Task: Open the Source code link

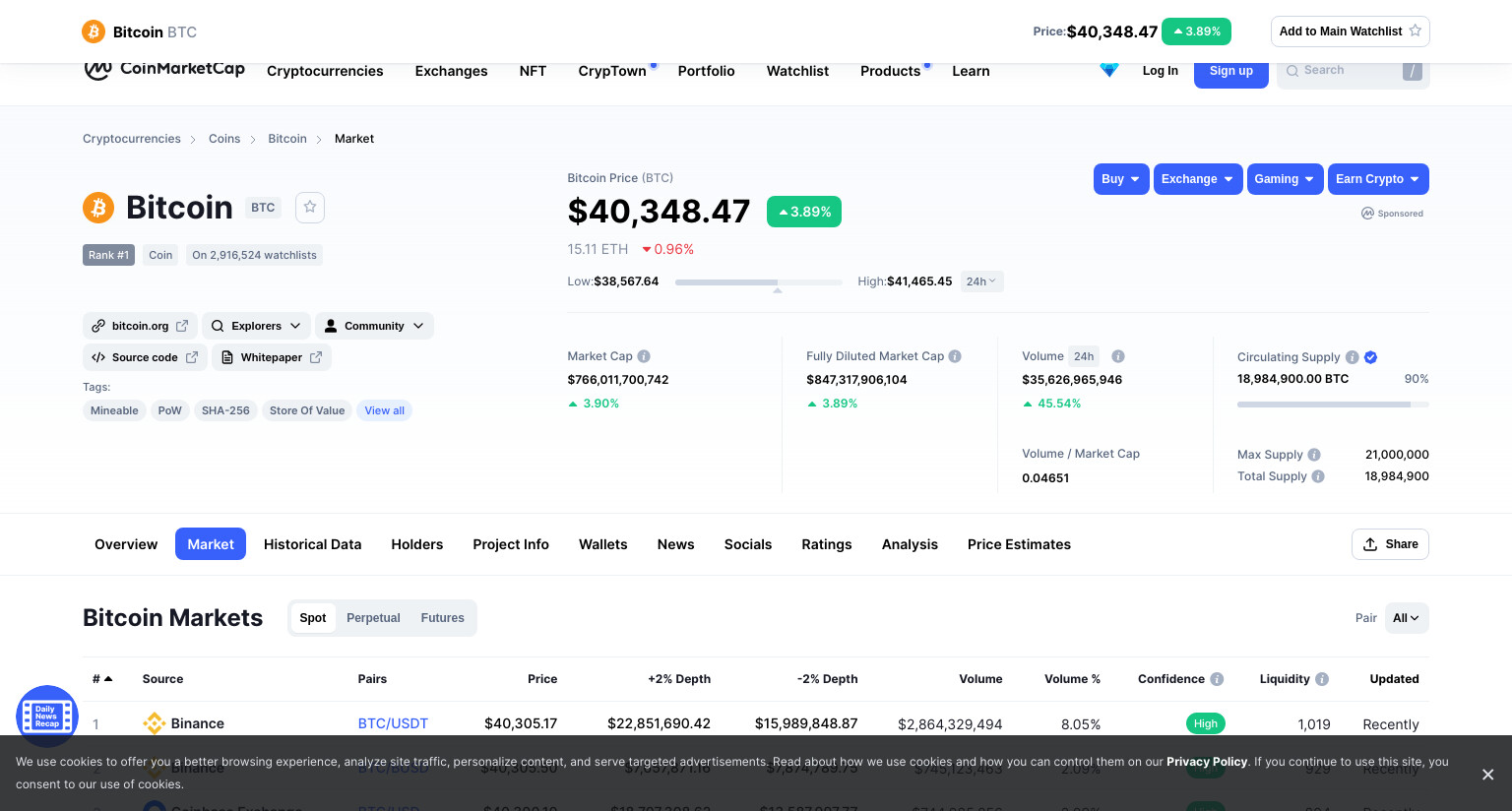Action: coord(145,357)
